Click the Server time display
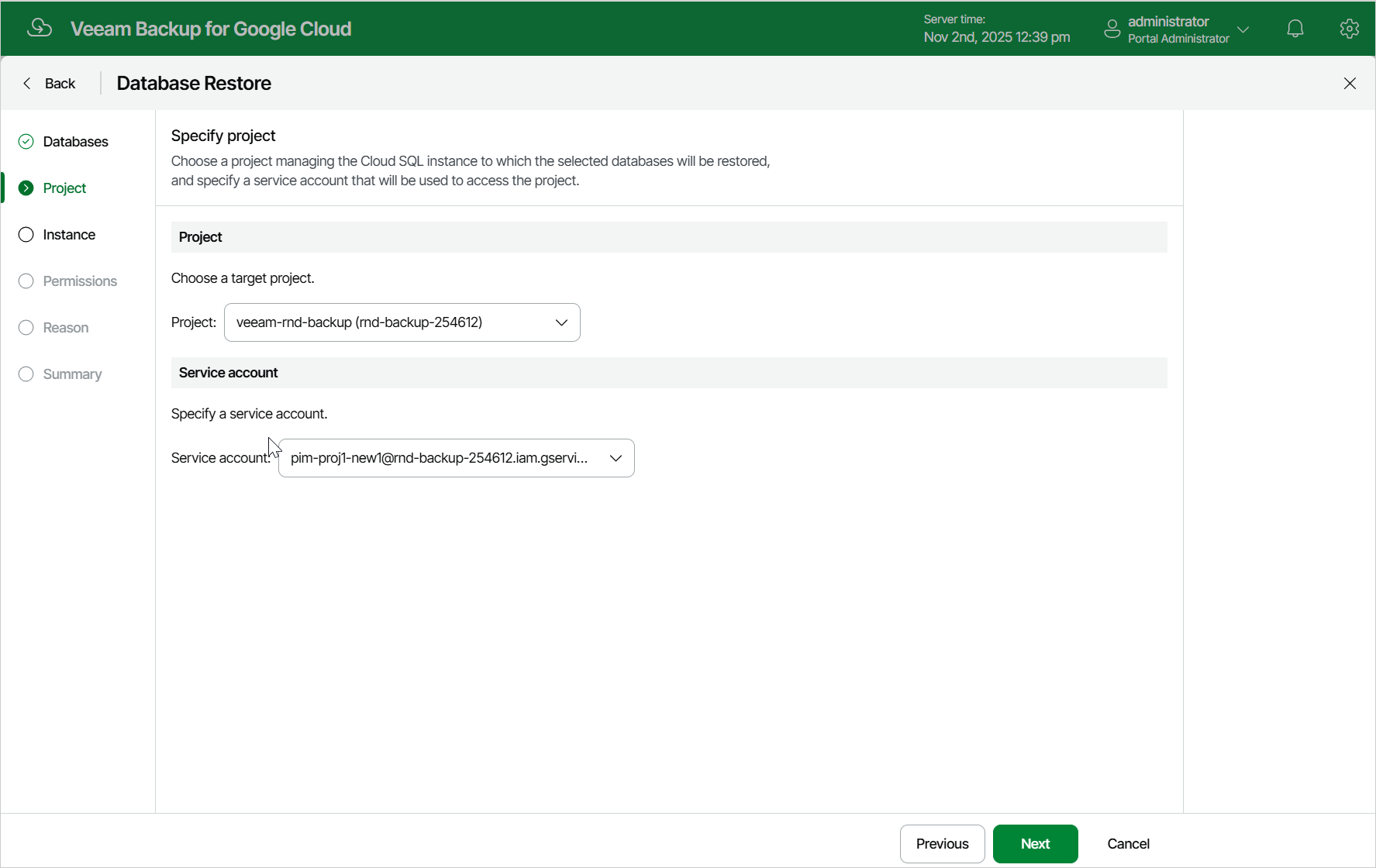 pos(996,29)
